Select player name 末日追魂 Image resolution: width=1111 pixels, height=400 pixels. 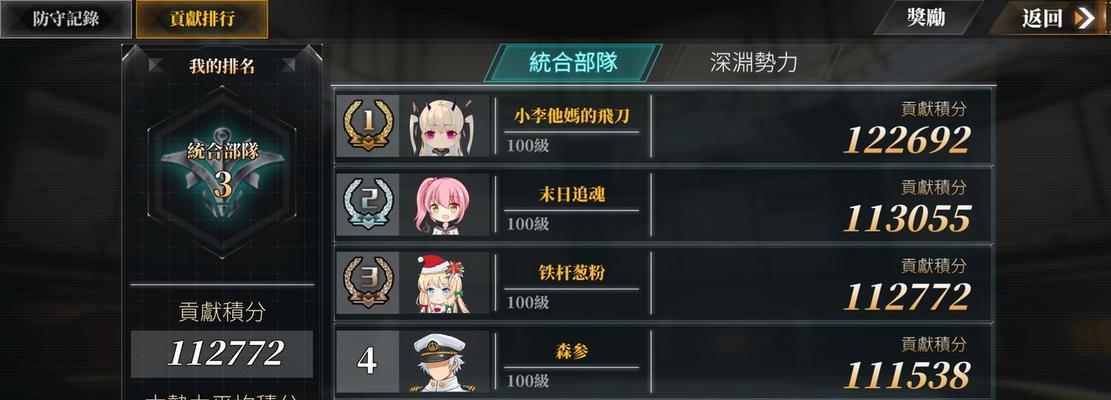[571, 194]
